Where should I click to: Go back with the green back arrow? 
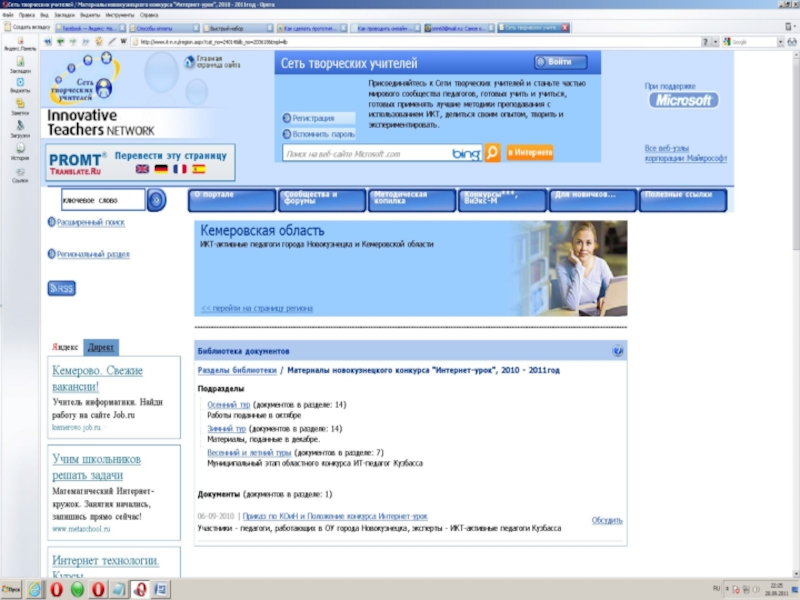click(x=61, y=42)
